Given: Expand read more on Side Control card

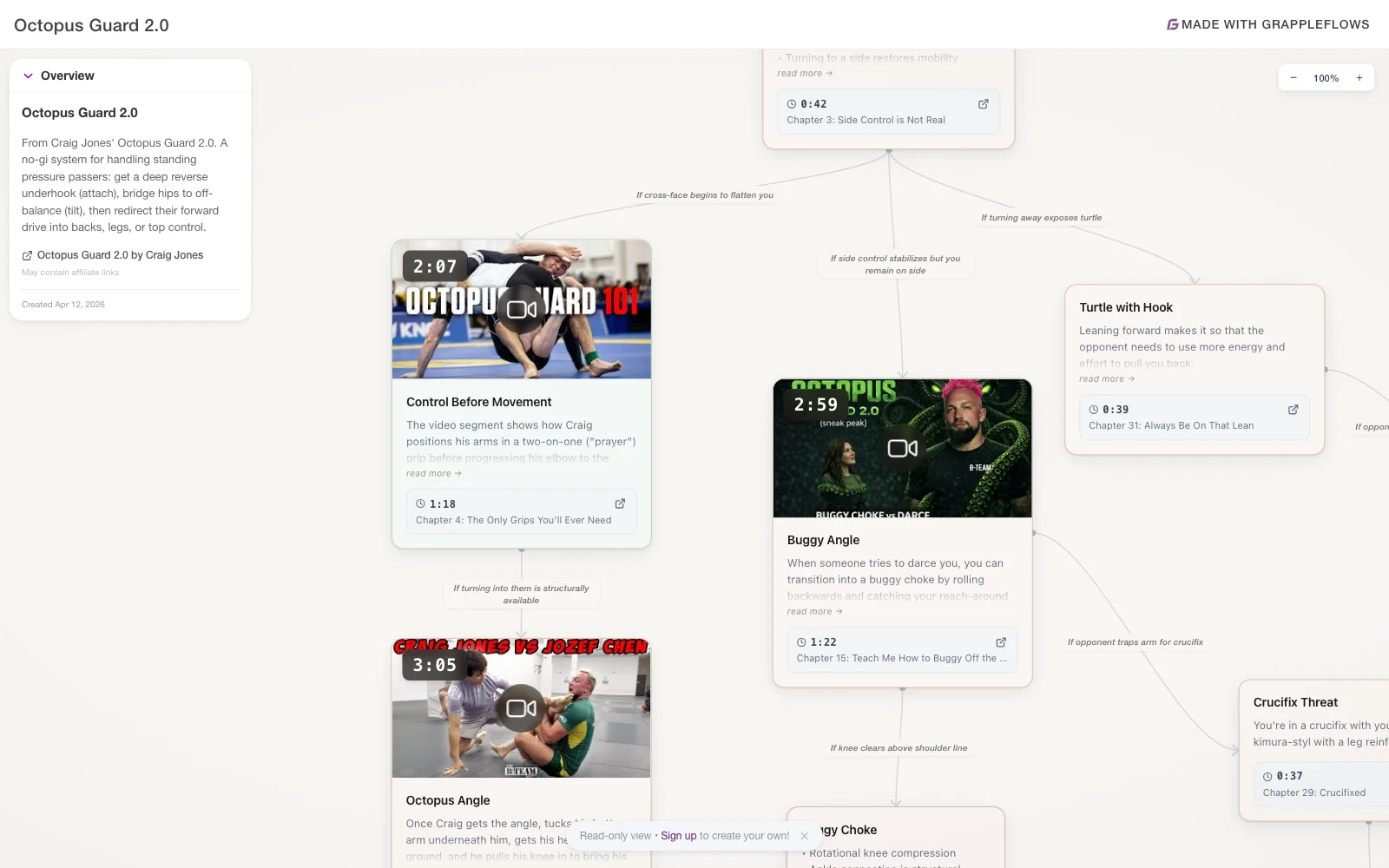Looking at the screenshot, I should pyautogui.click(x=805, y=73).
